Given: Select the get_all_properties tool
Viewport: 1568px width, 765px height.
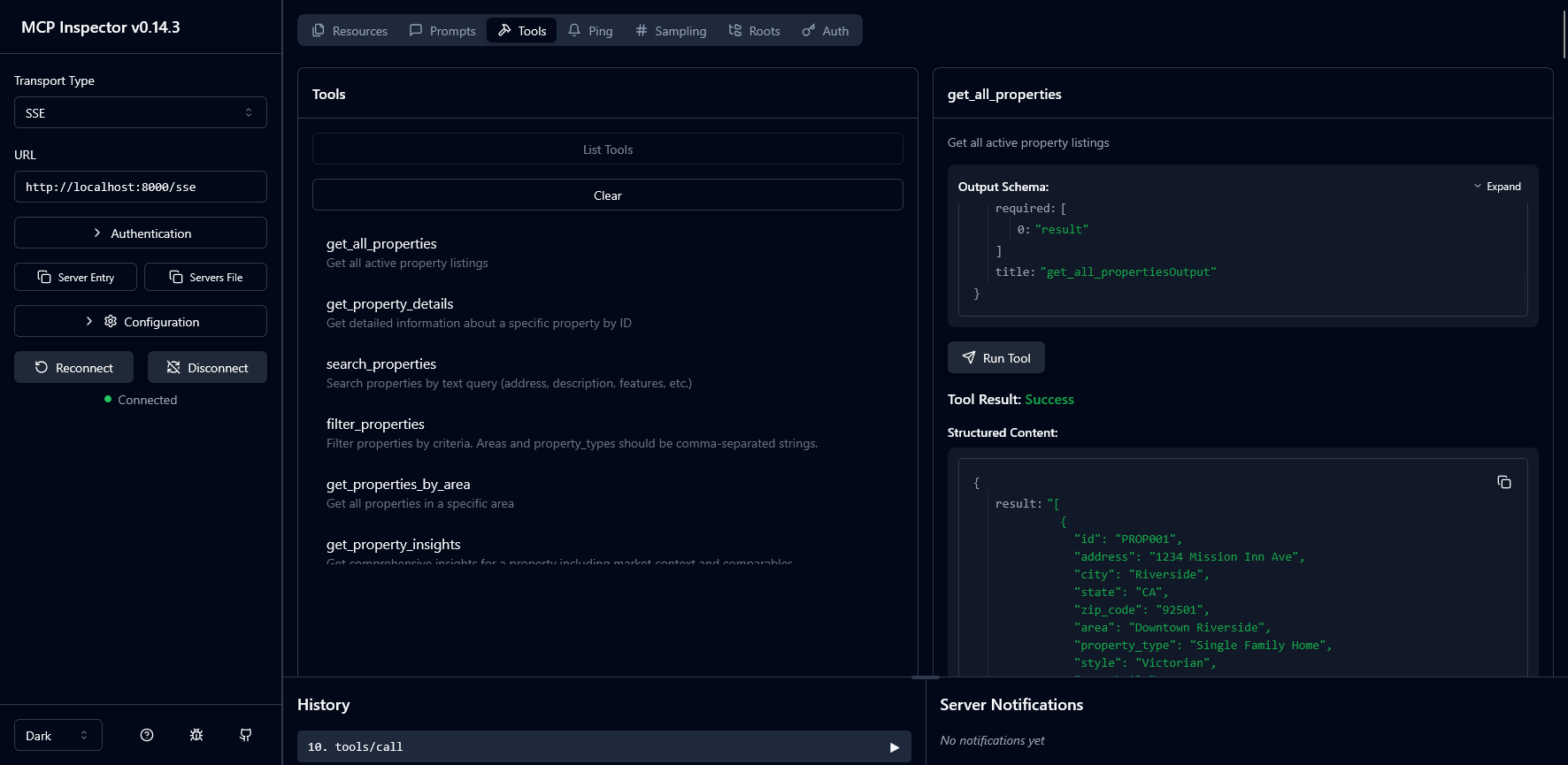Looking at the screenshot, I should tap(608, 253).
